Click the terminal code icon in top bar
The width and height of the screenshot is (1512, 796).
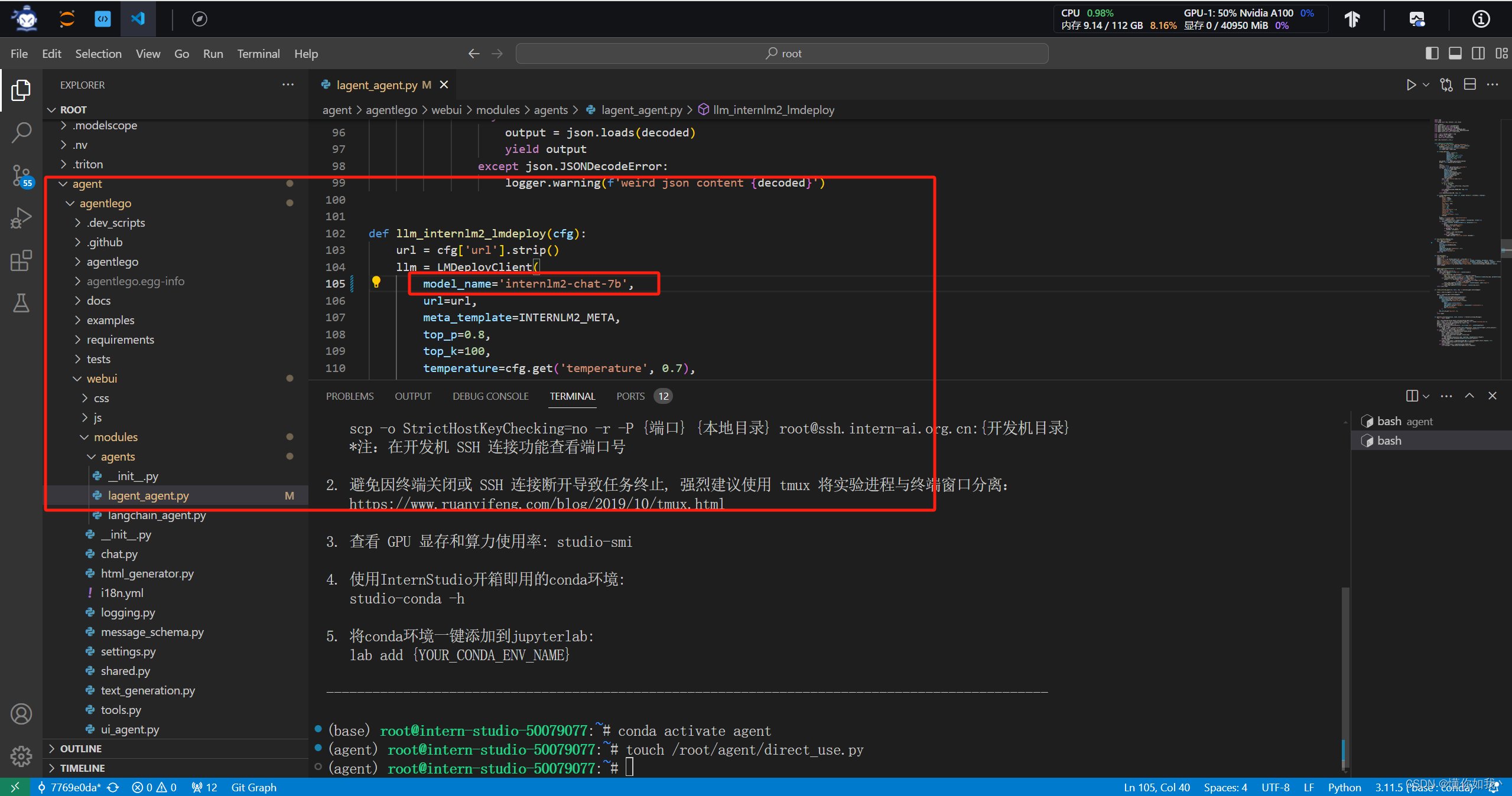click(x=102, y=19)
